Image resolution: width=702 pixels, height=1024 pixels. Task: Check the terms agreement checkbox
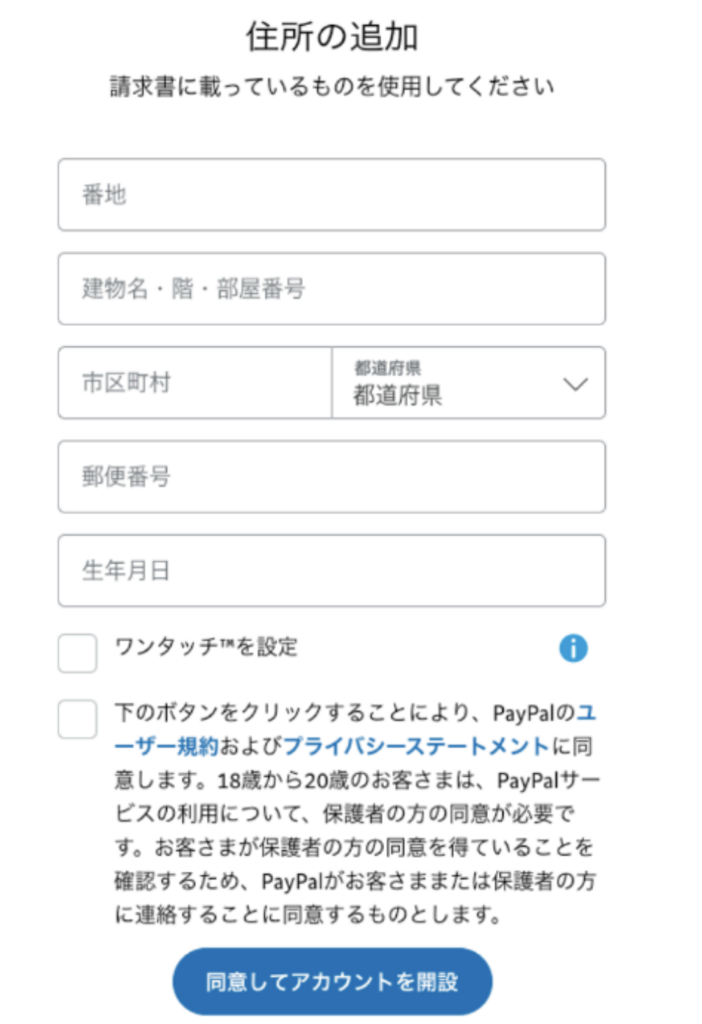pos(77,718)
